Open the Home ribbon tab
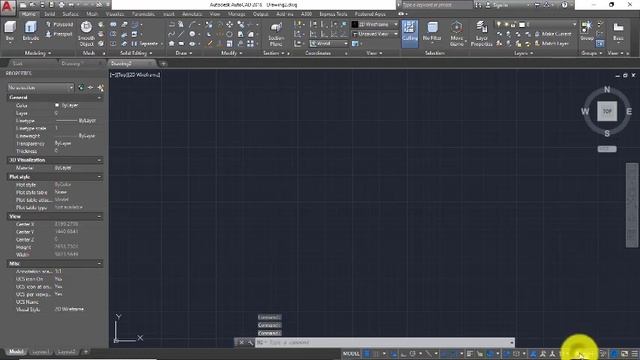 [28, 14]
